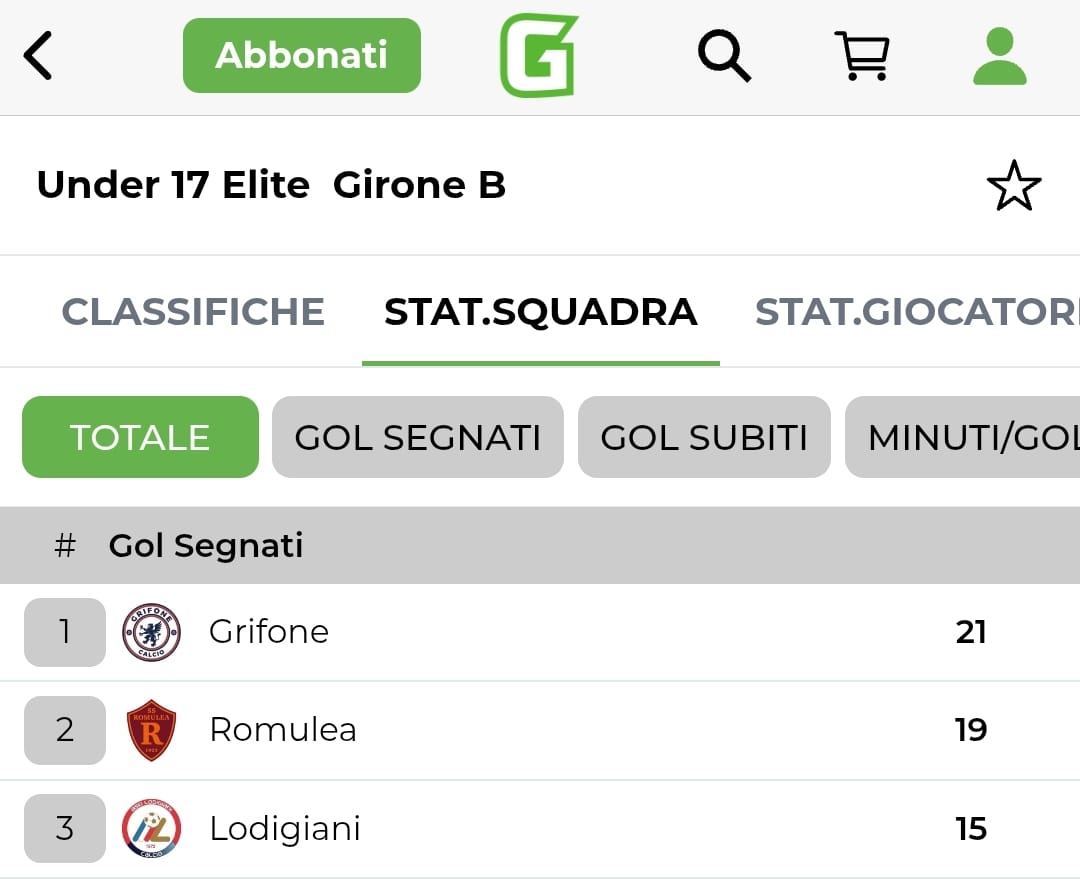
Task: Select the GOL SEGNATI filter
Action: coord(417,438)
